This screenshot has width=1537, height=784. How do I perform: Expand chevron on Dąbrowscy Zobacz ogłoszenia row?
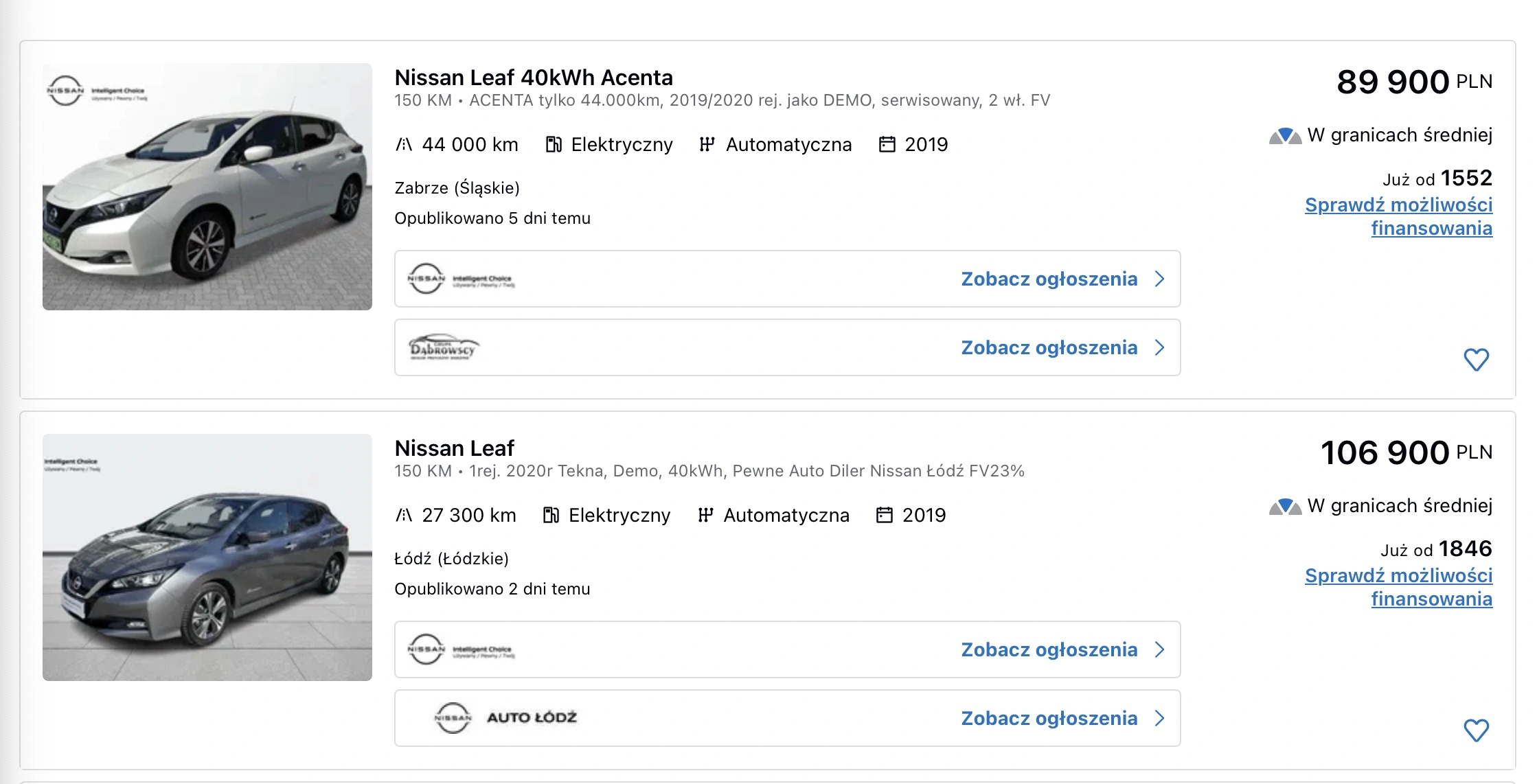point(1160,347)
